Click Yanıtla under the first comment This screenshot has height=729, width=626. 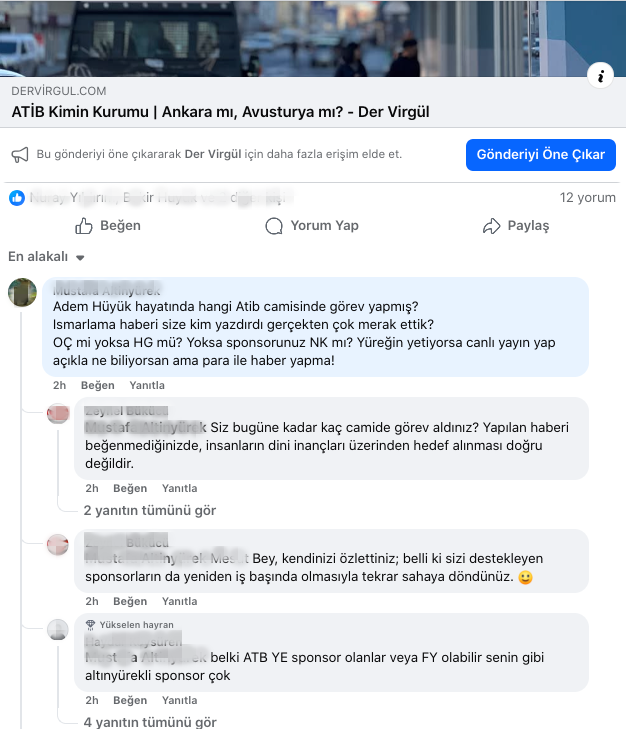(x=147, y=385)
